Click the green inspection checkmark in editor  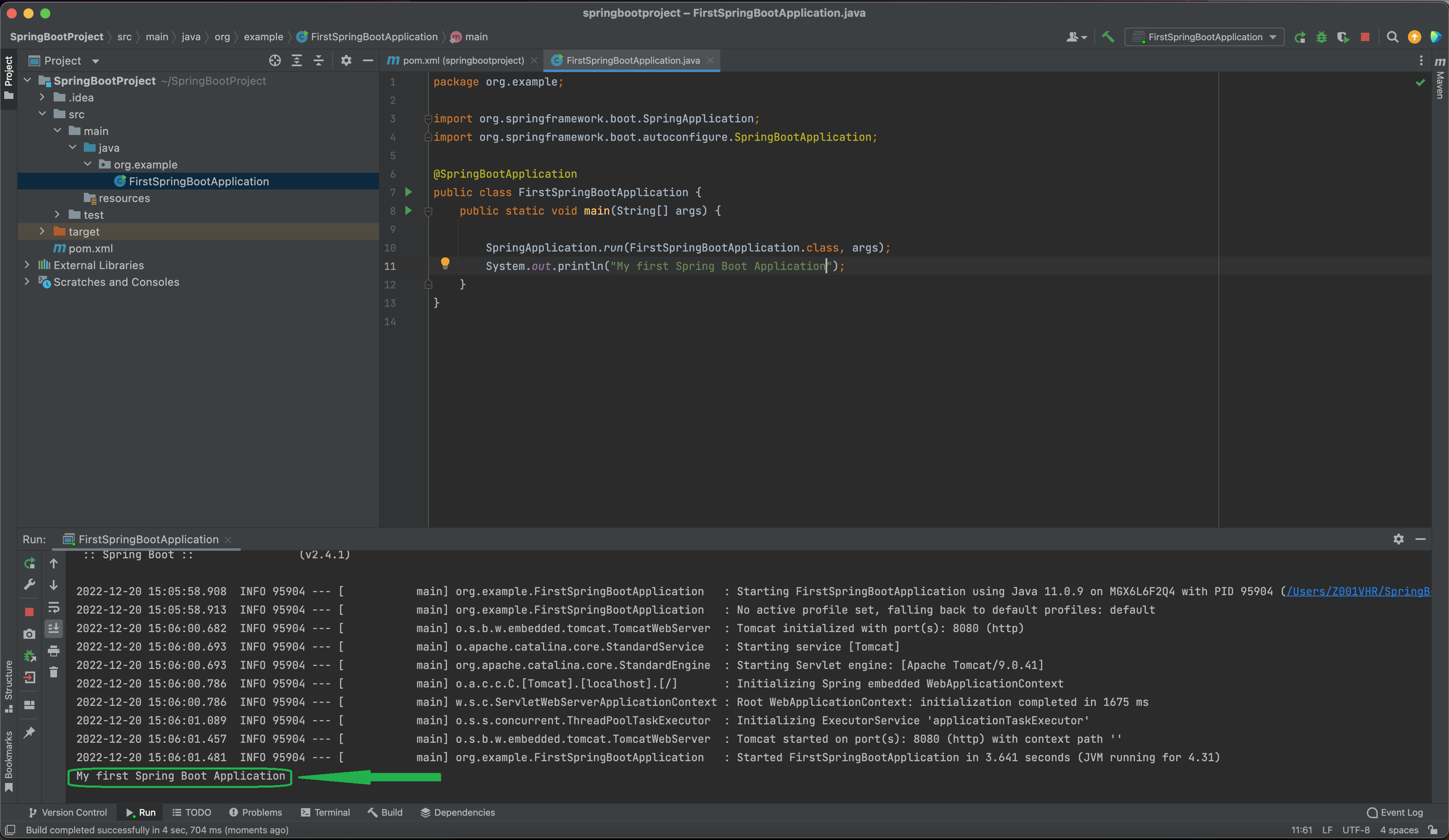click(1420, 82)
